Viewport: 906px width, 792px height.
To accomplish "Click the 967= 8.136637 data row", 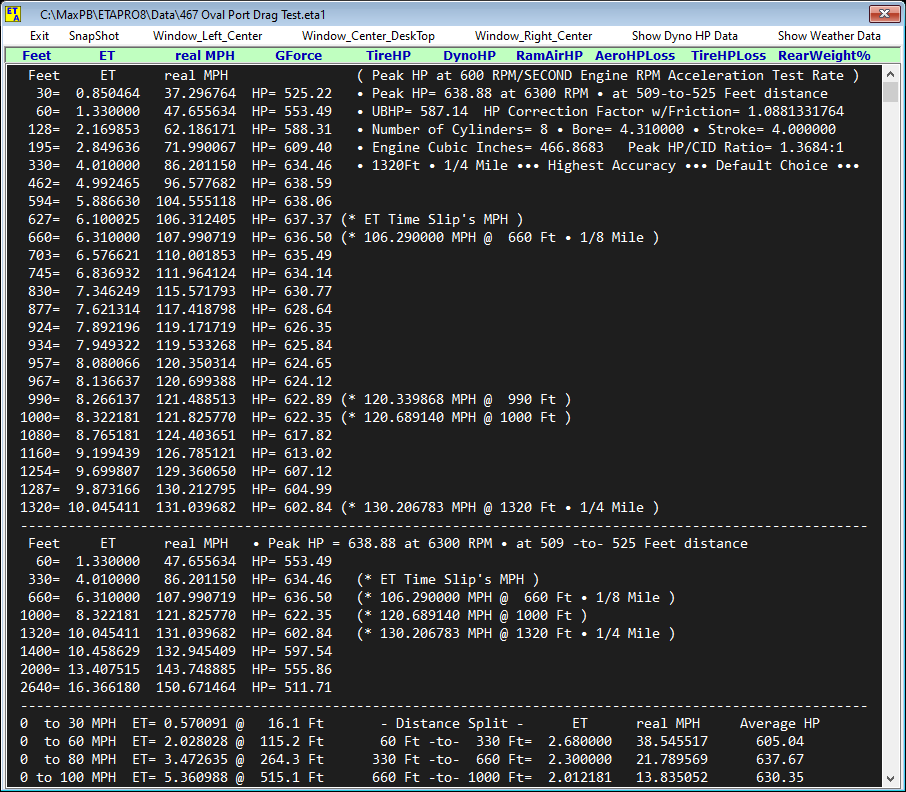I will pos(180,381).
